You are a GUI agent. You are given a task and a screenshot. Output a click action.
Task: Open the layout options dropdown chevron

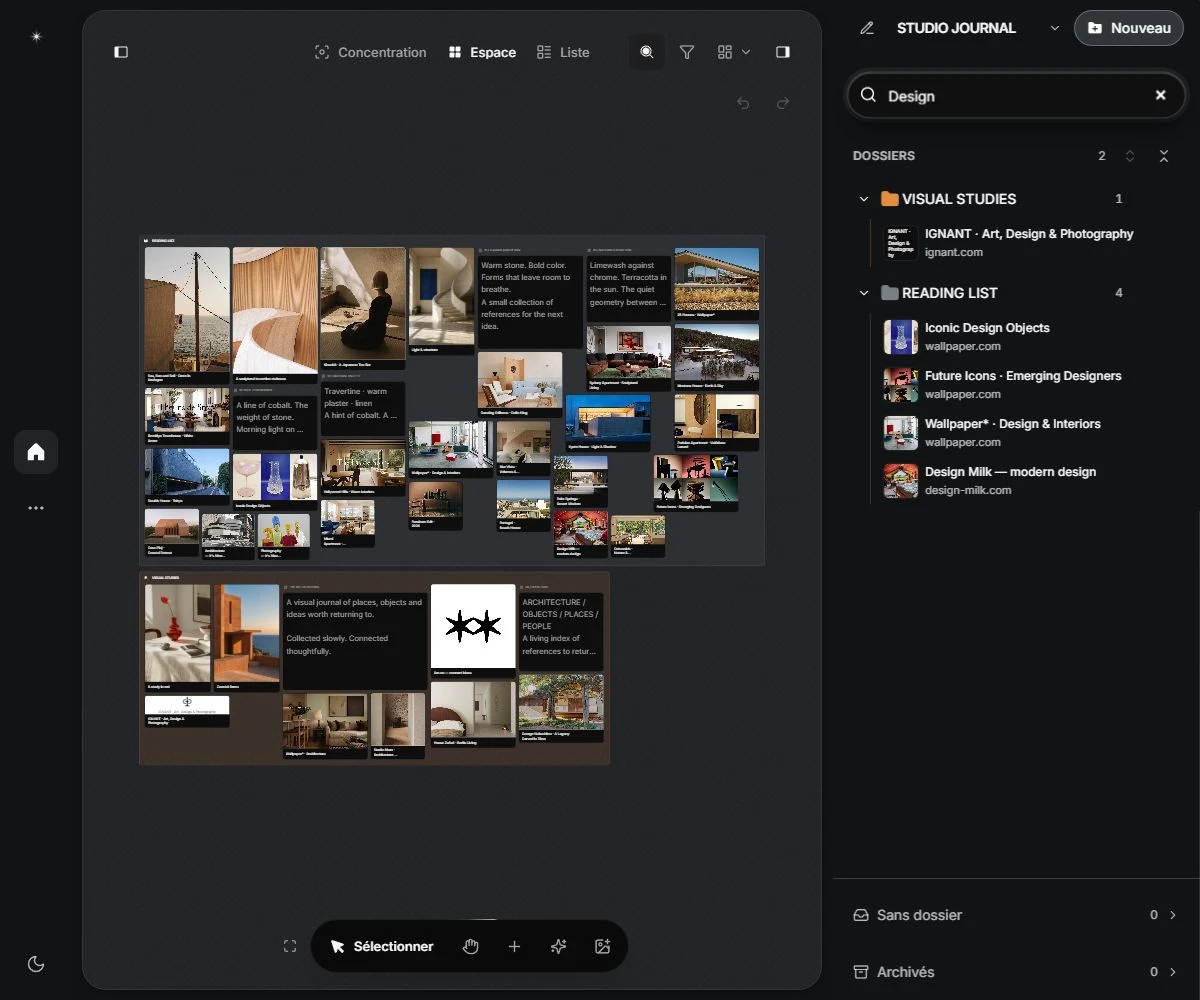pos(746,52)
